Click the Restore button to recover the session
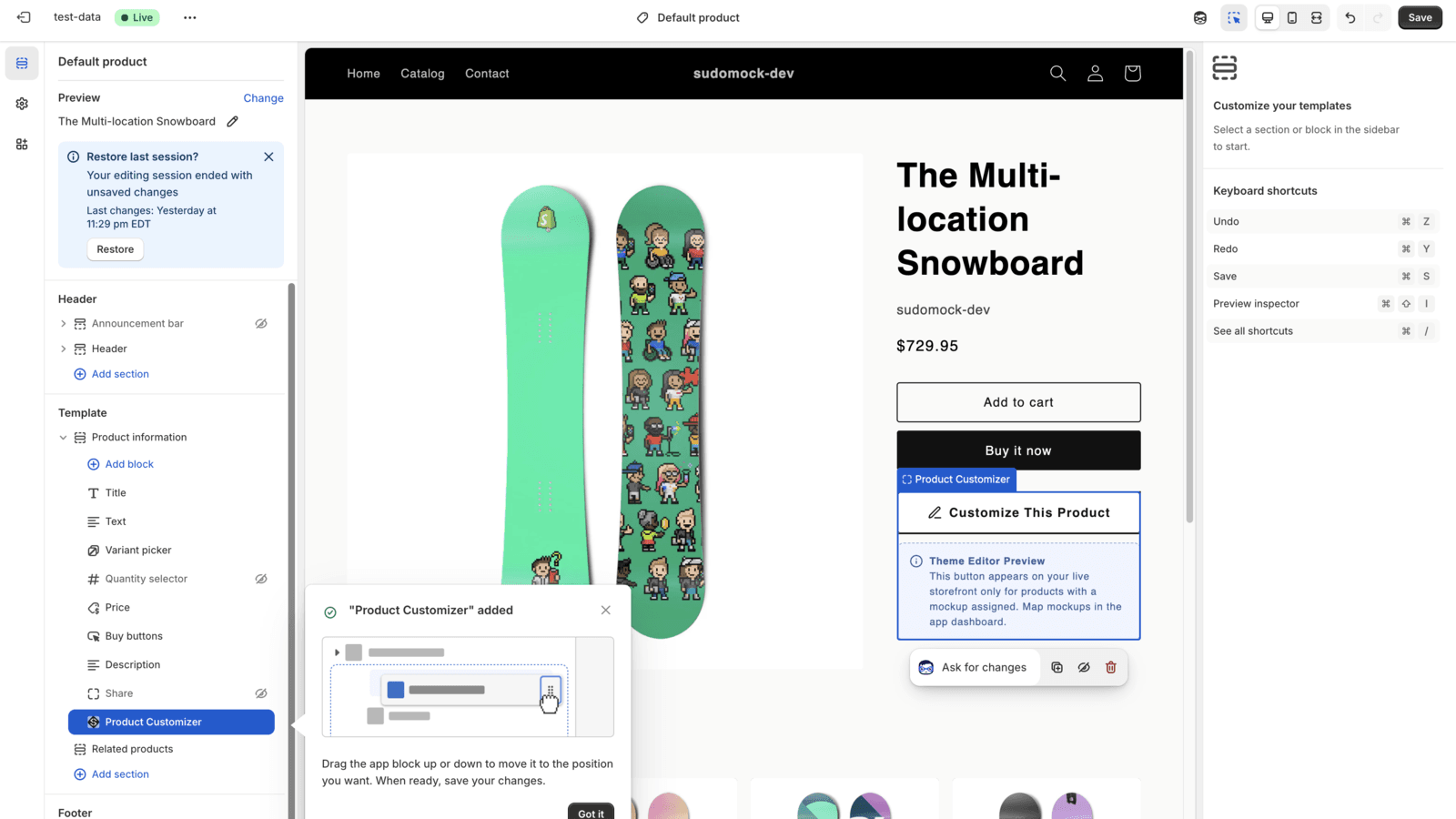 click(115, 248)
